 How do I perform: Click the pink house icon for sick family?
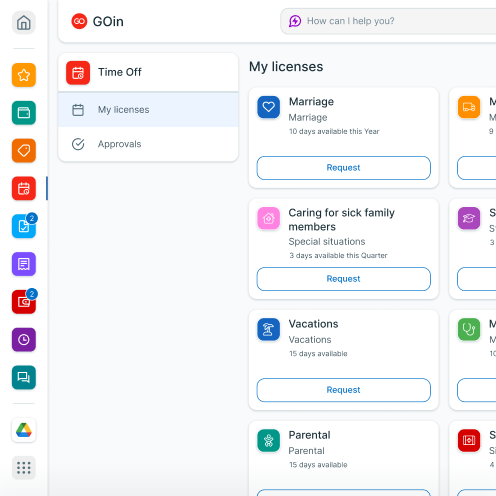point(269,218)
